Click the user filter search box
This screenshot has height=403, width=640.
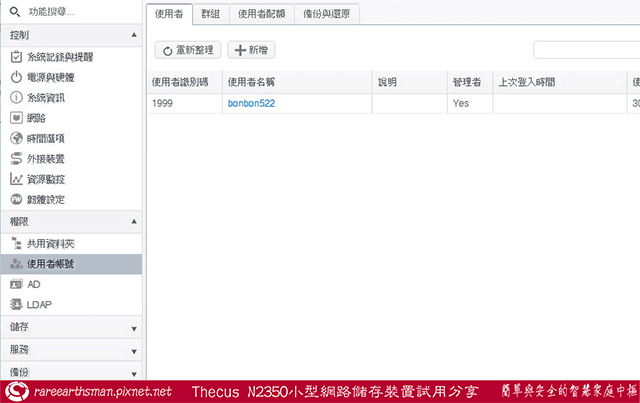coord(587,50)
